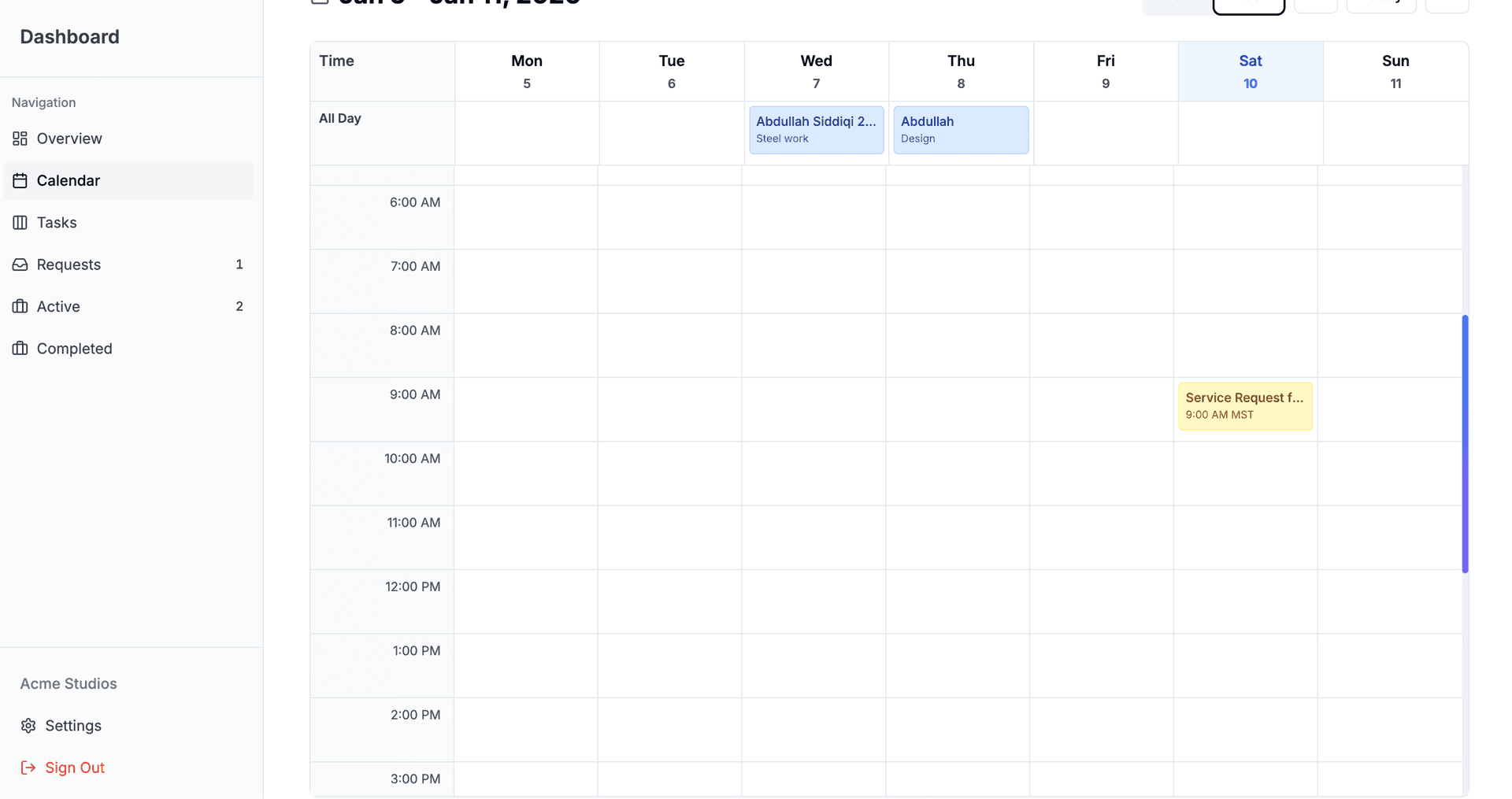This screenshot has height=799, width=1512.
Task: Click the Requests badge showing 1
Action: click(239, 264)
